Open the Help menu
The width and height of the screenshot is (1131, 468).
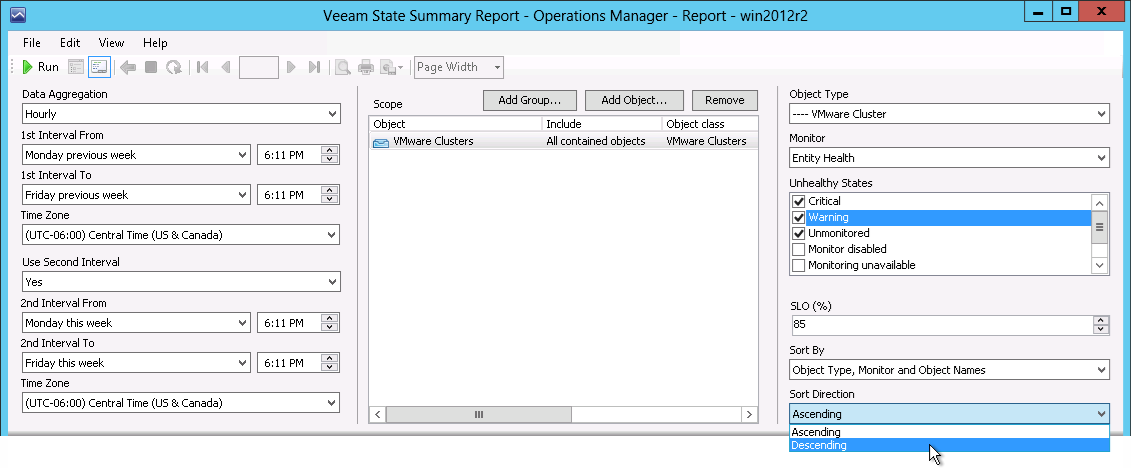pos(155,43)
